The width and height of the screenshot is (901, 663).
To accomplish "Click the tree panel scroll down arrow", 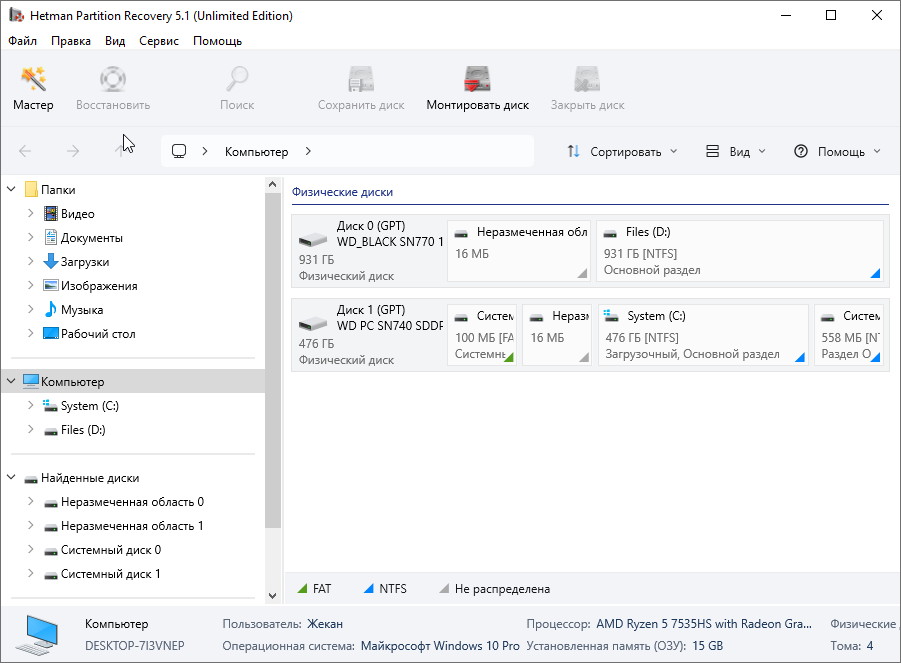I will pos(272,596).
